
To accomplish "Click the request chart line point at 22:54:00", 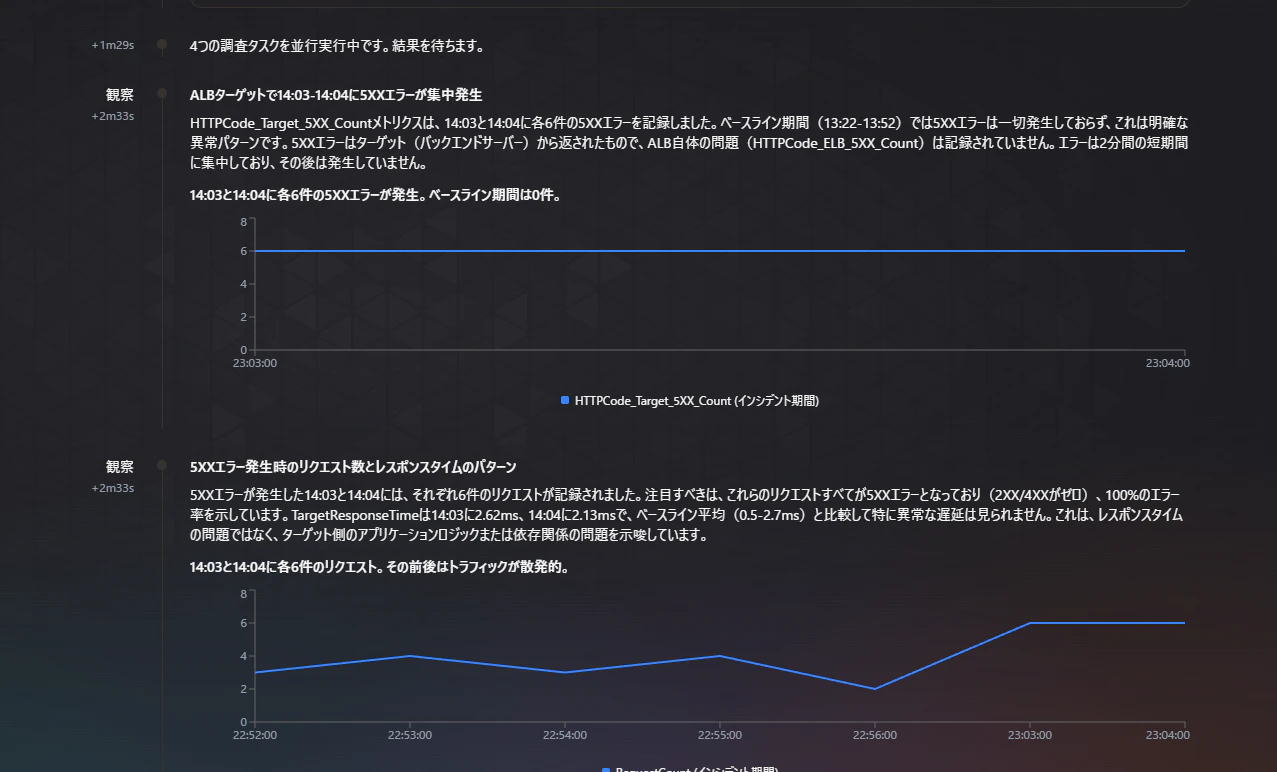I will tap(565, 672).
